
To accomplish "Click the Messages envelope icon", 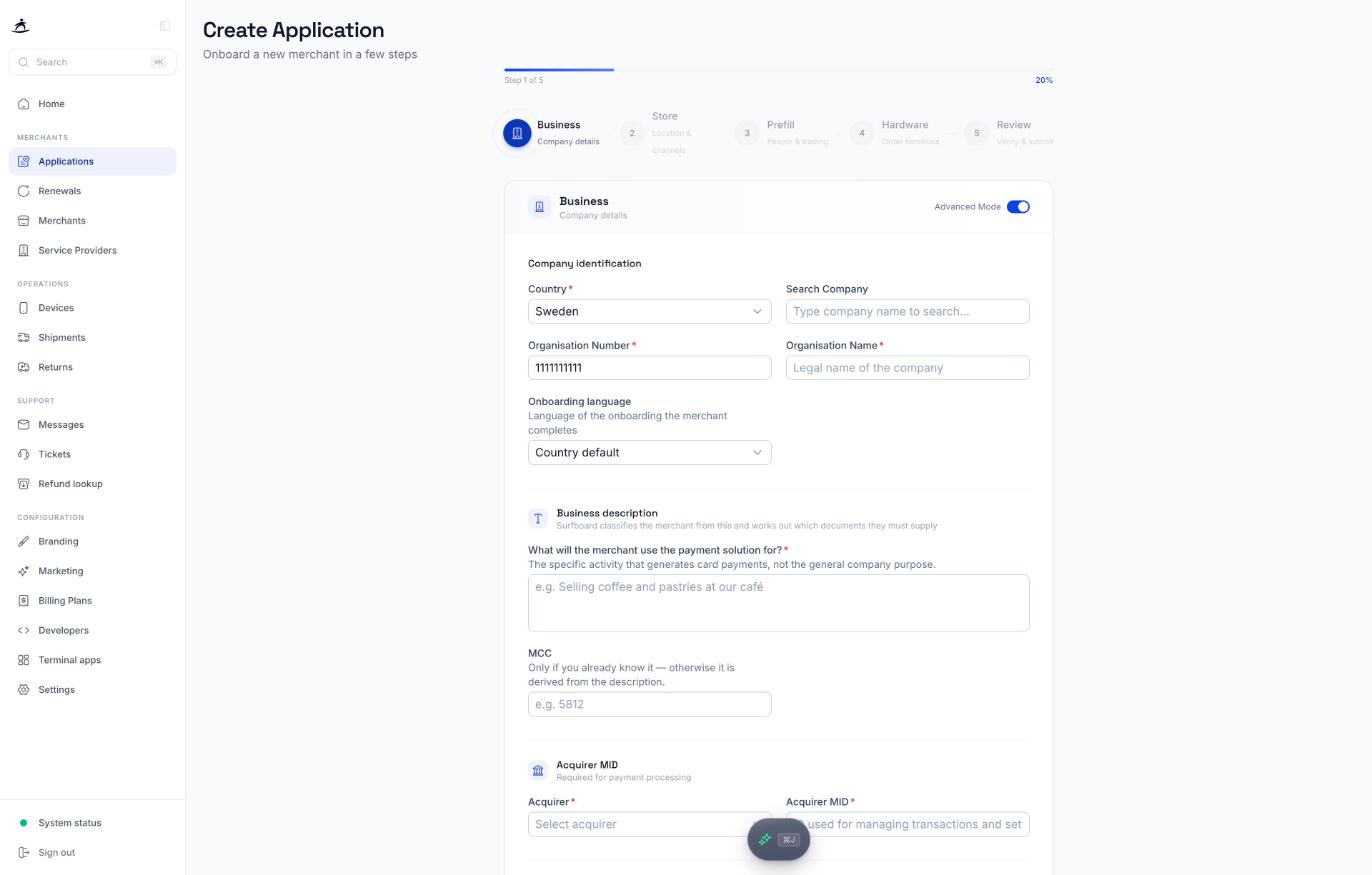I will click(24, 425).
